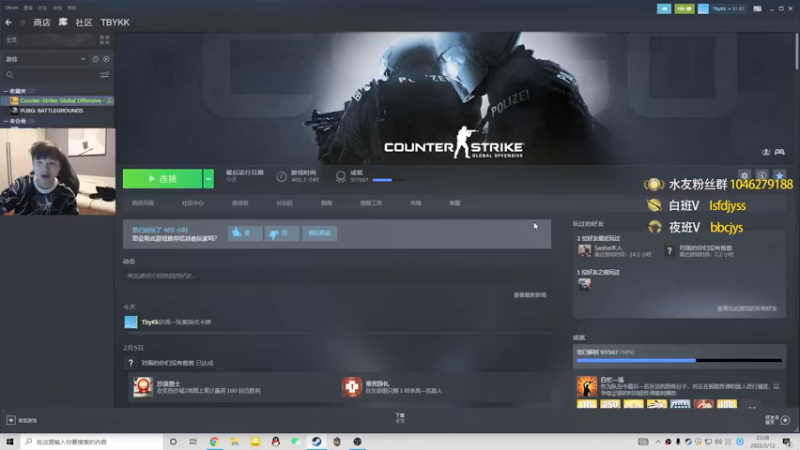This screenshot has height=450, width=800.
Task: Select Counter-Strike: Global Offensive in library list
Action: click(60, 101)
